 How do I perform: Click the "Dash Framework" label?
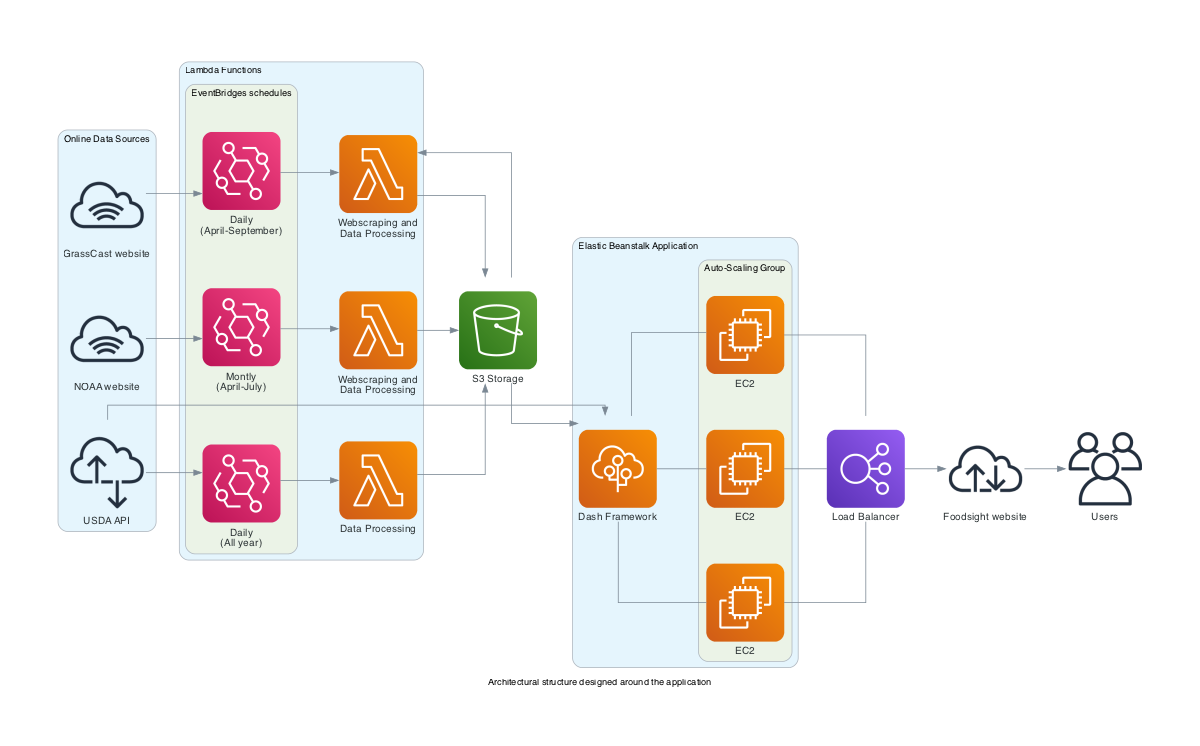618,517
